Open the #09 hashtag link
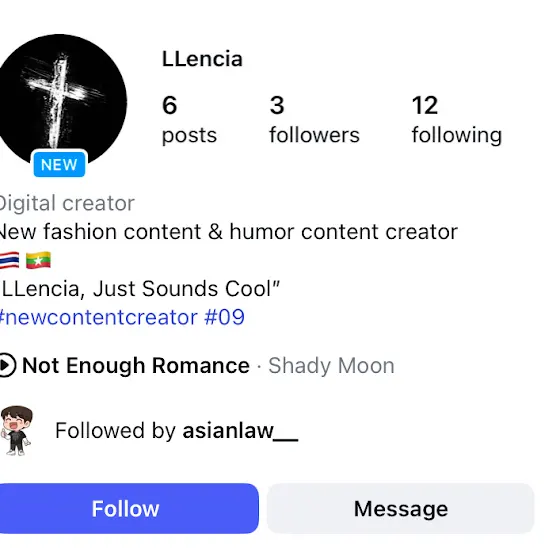This screenshot has width=560, height=560. pos(224,317)
